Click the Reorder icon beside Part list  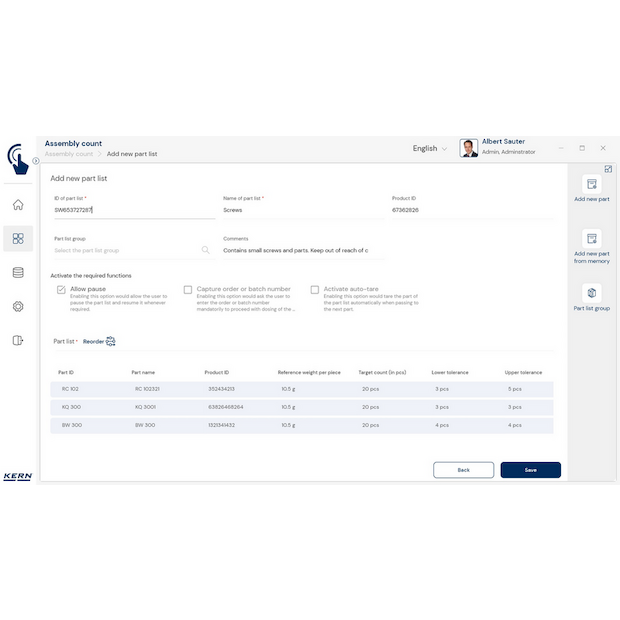(111, 341)
